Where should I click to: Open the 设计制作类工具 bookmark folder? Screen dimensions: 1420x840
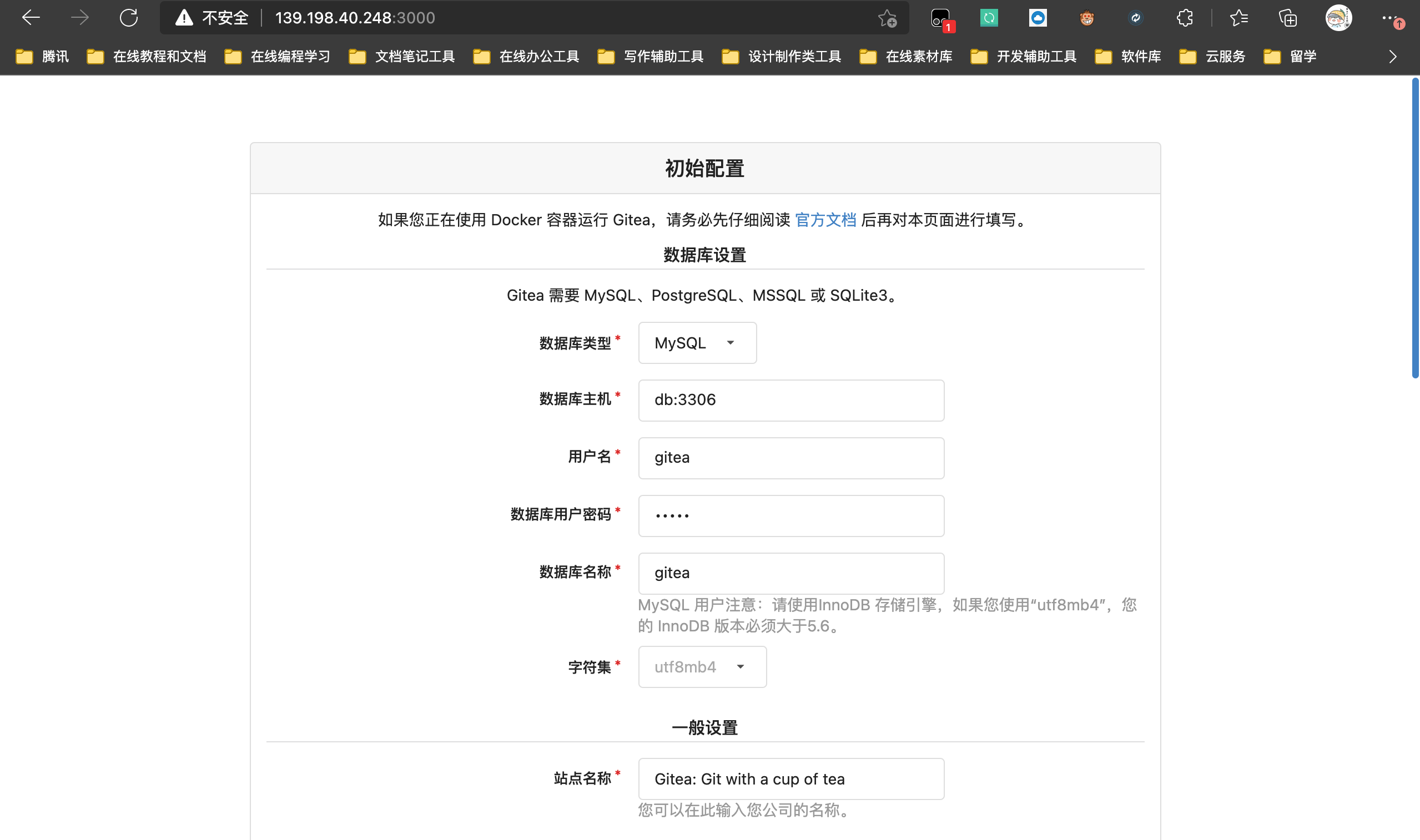point(782,57)
